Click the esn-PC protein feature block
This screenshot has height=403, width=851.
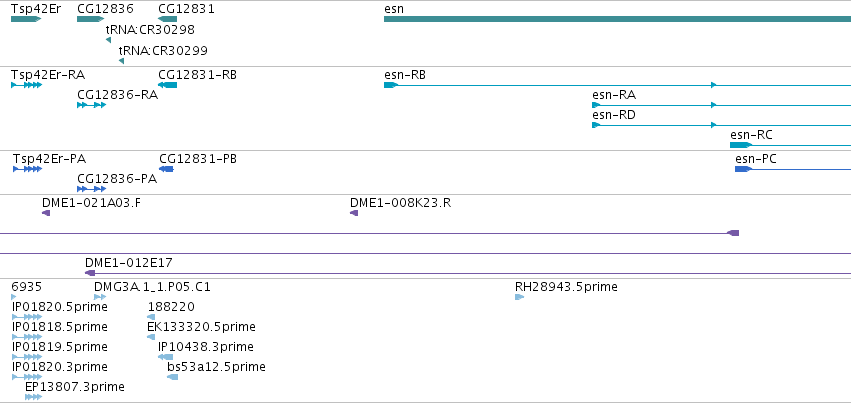[744, 169]
